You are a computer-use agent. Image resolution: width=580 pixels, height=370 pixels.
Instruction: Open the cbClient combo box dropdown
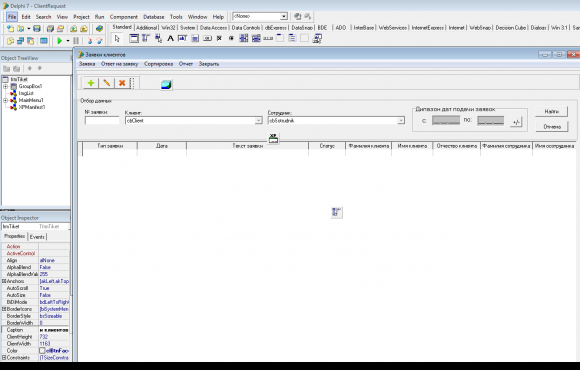(258, 121)
